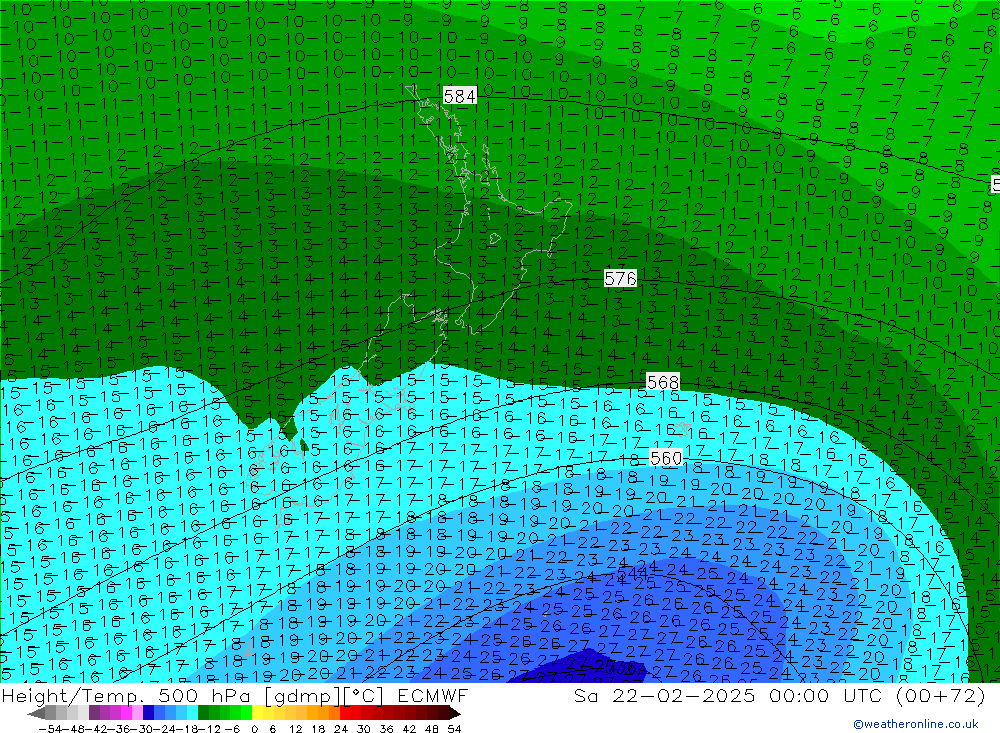Click the left gray arrow of color scale
This screenshot has width=1000, height=733.
[x=36, y=713]
